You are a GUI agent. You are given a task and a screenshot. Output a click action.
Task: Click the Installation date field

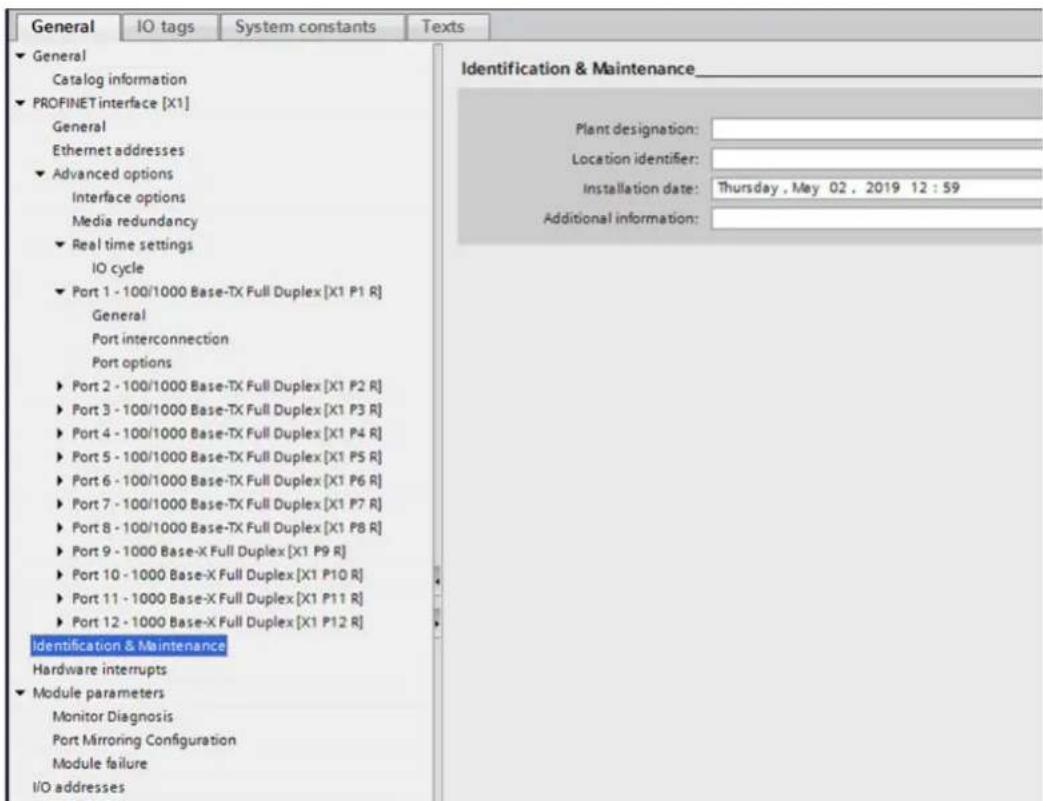coord(877,188)
